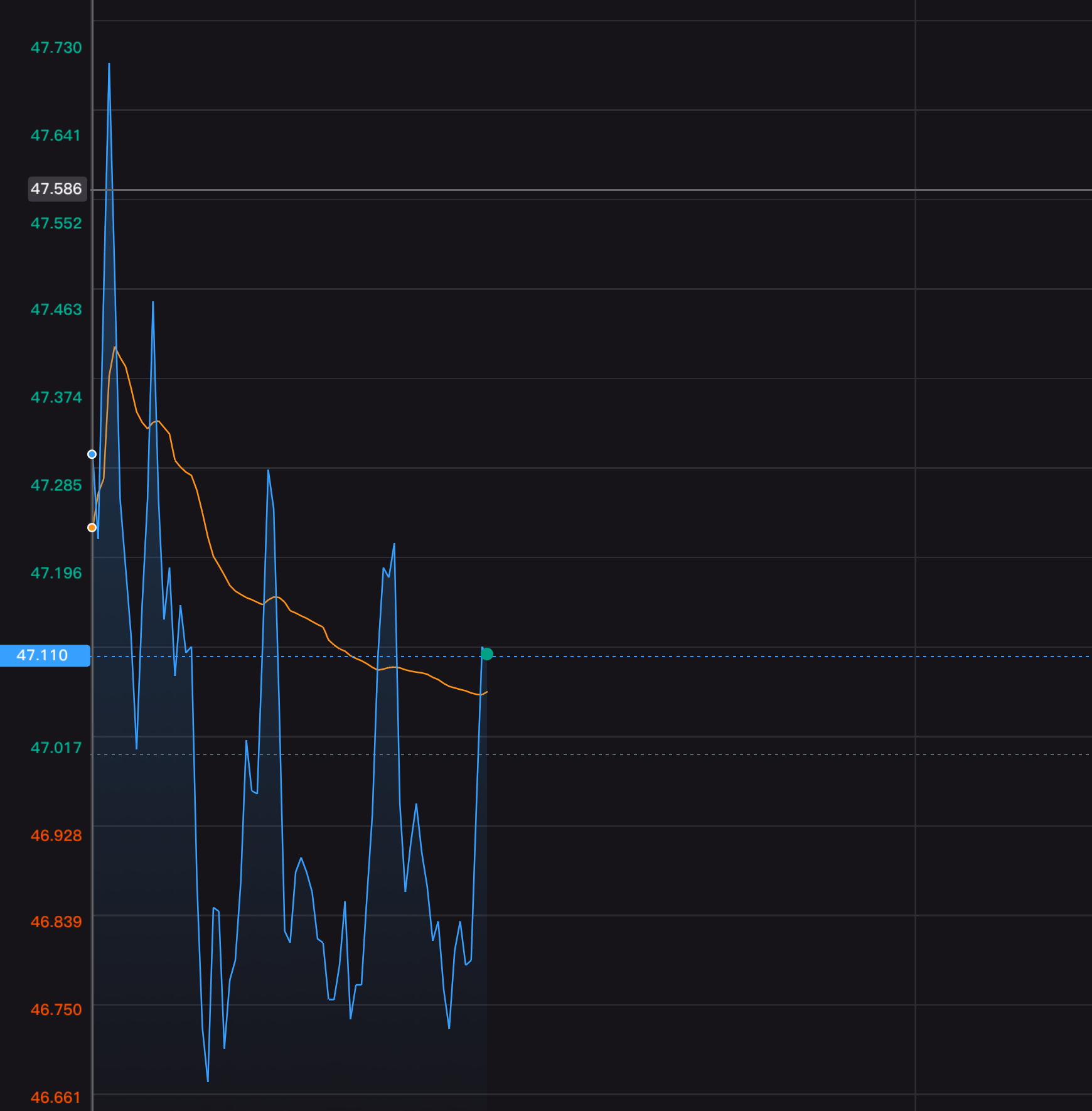Click the orange average line start marker
1092x1111 pixels.
[x=92, y=527]
